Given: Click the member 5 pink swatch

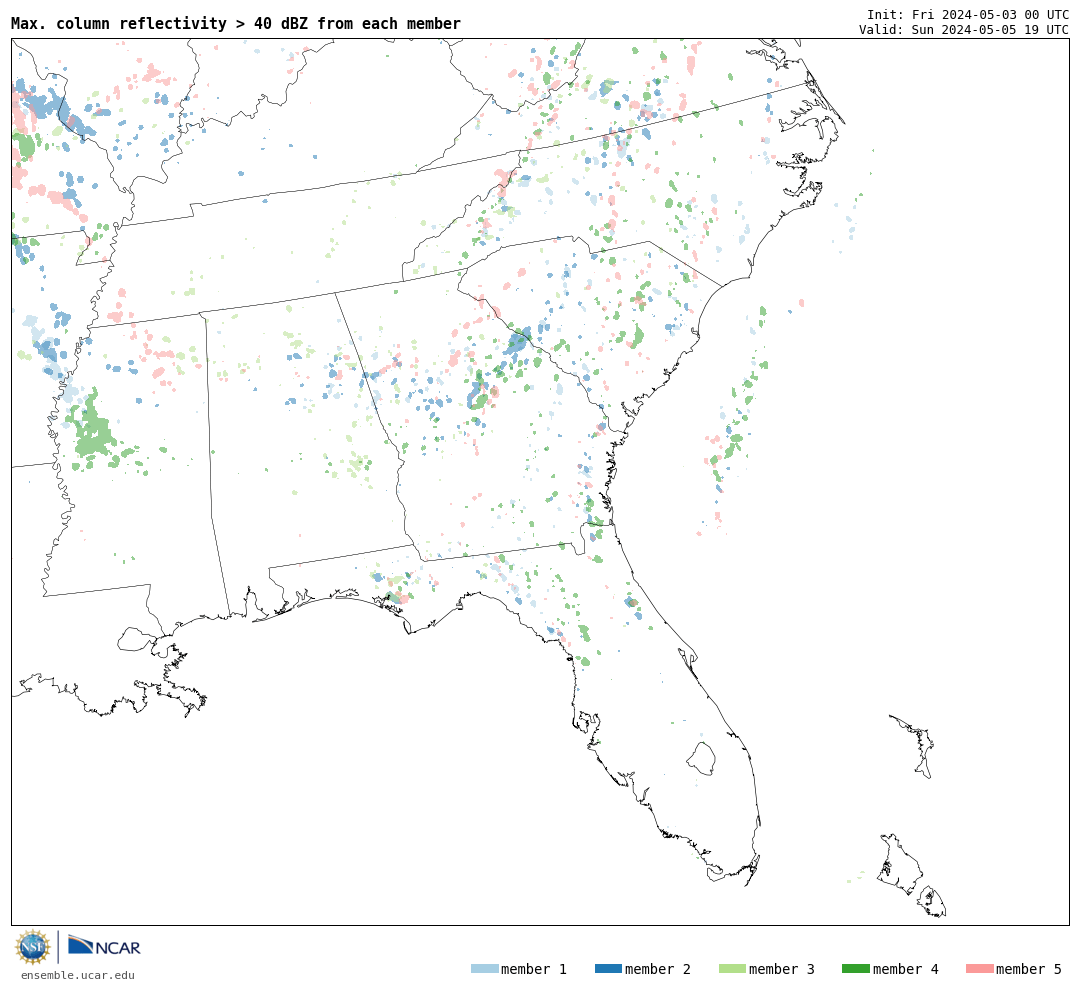Looking at the screenshot, I should pos(979,969).
